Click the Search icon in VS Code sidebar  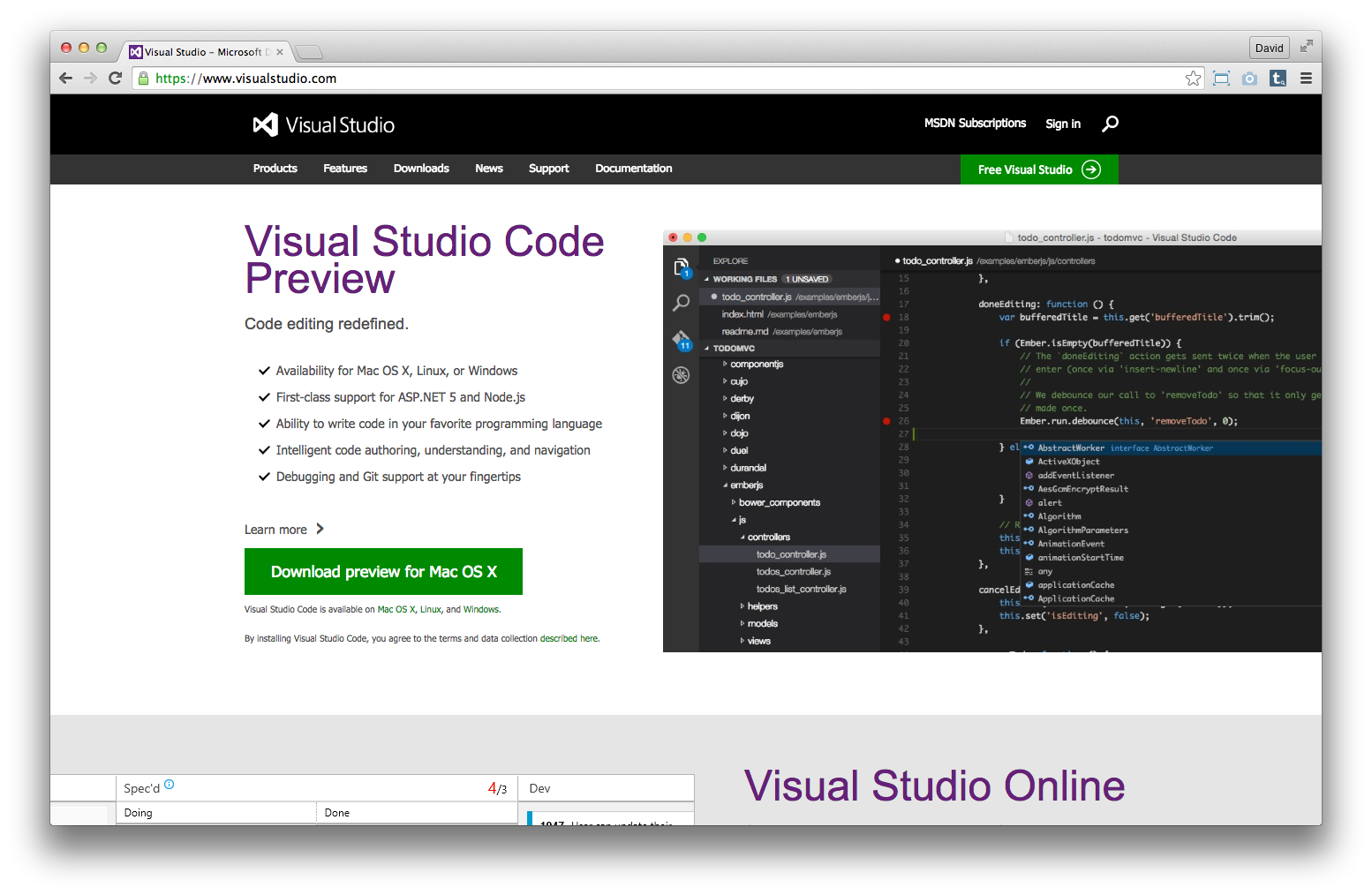pyautogui.click(x=681, y=304)
